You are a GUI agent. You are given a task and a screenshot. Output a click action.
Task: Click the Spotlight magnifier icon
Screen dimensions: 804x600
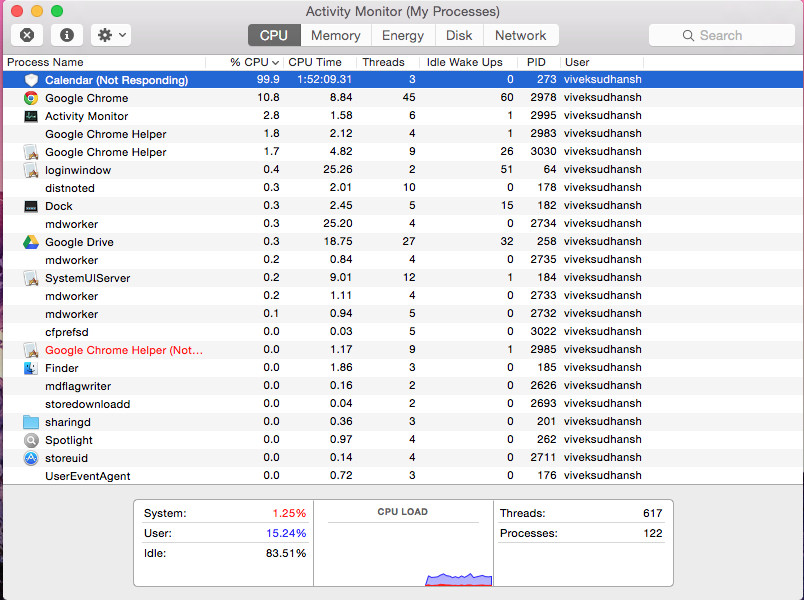(31, 440)
